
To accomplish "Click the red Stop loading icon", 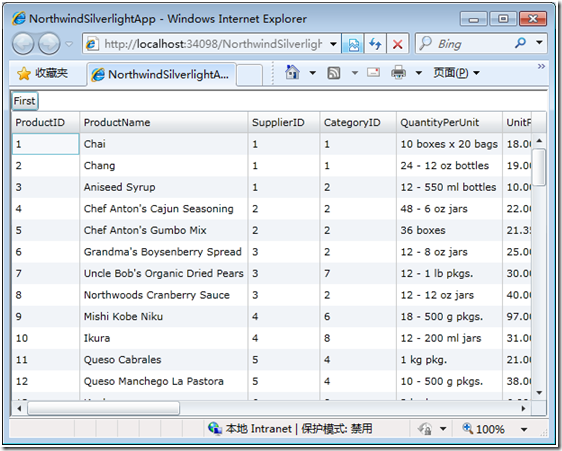I will 397,44.
